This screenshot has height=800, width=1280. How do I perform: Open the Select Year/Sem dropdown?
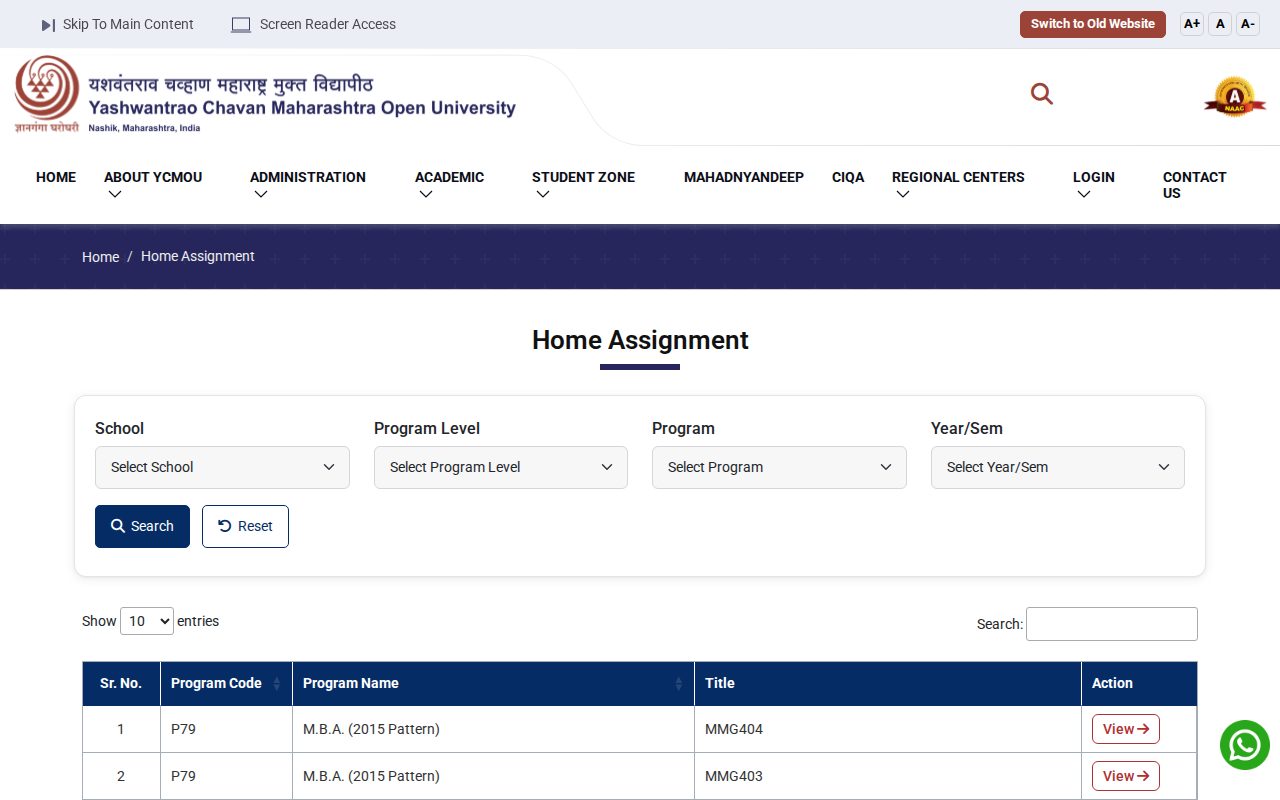(1058, 467)
